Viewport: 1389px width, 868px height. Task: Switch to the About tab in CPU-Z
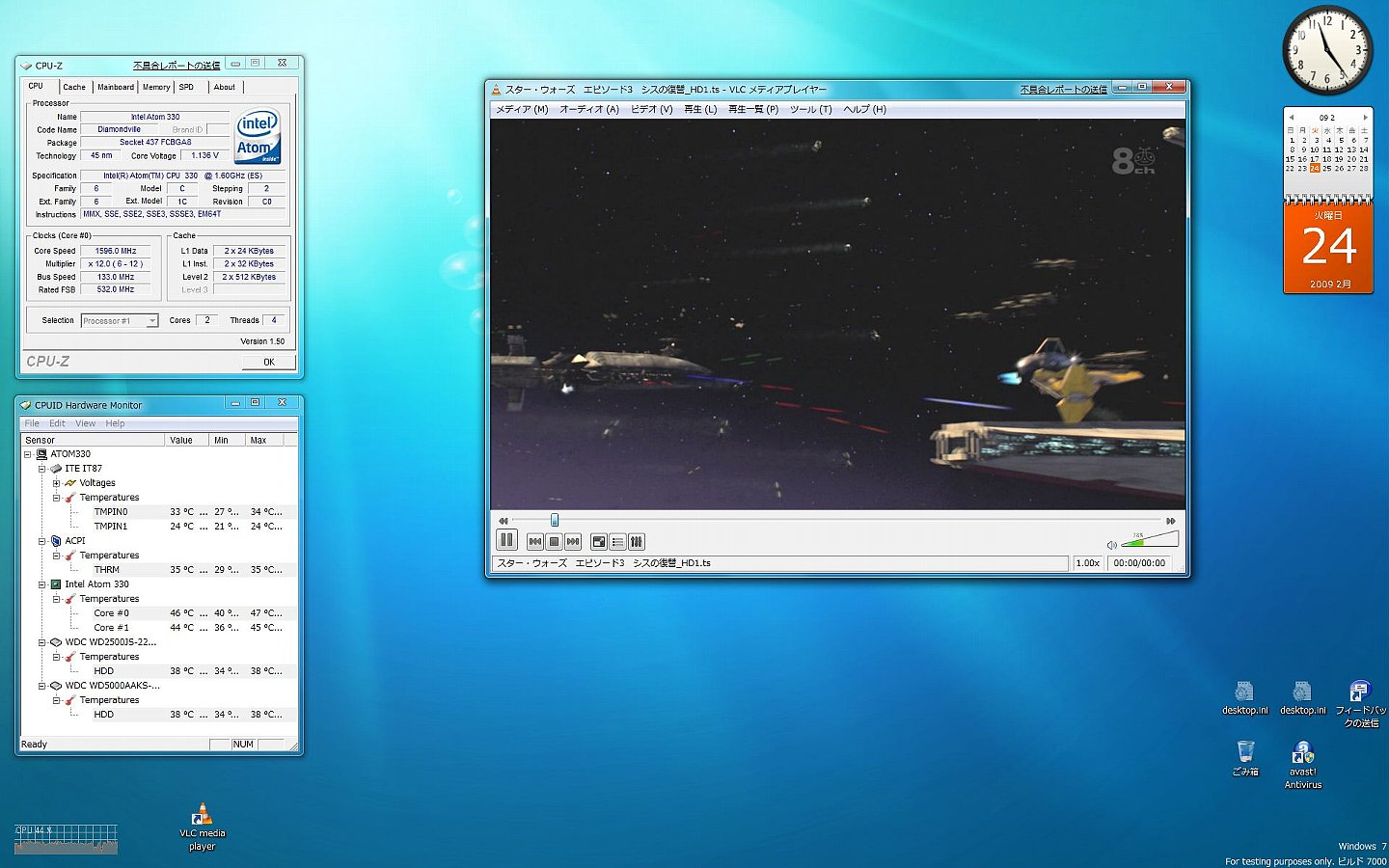pos(225,88)
